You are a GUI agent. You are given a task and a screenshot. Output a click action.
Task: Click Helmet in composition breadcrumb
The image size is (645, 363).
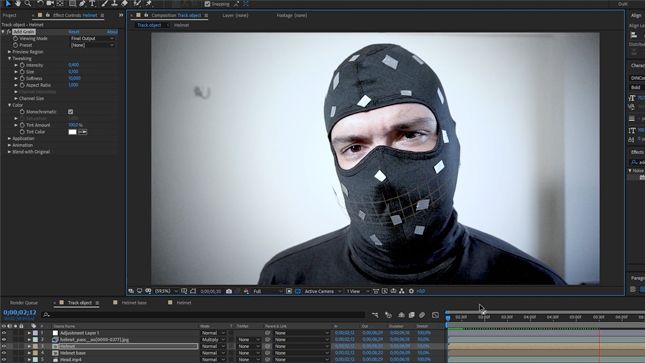point(181,25)
